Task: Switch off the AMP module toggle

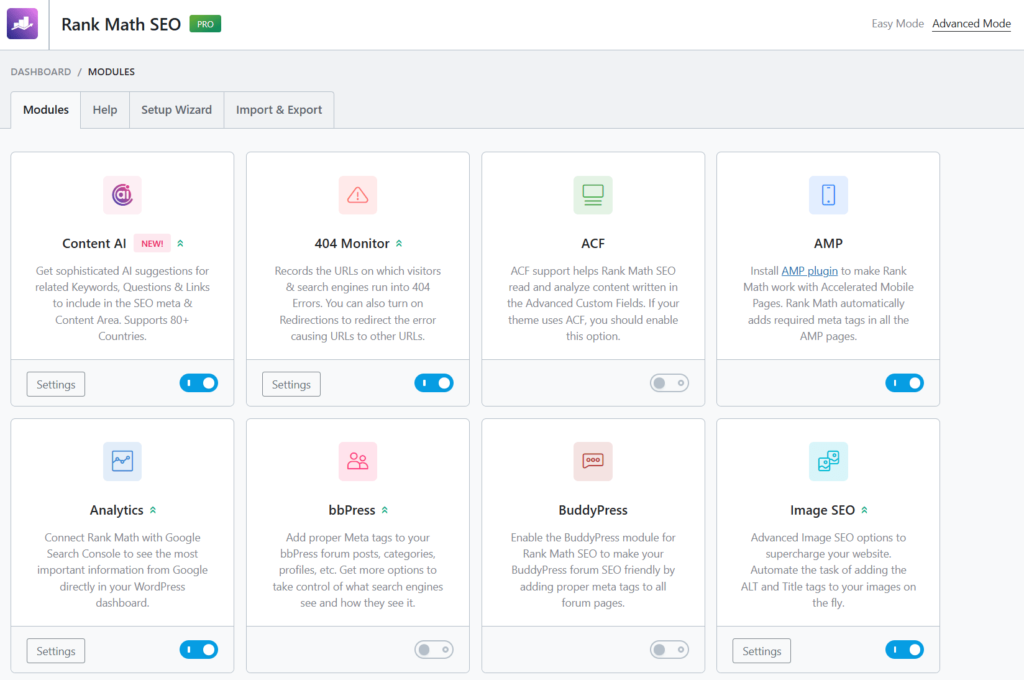Action: click(x=904, y=383)
